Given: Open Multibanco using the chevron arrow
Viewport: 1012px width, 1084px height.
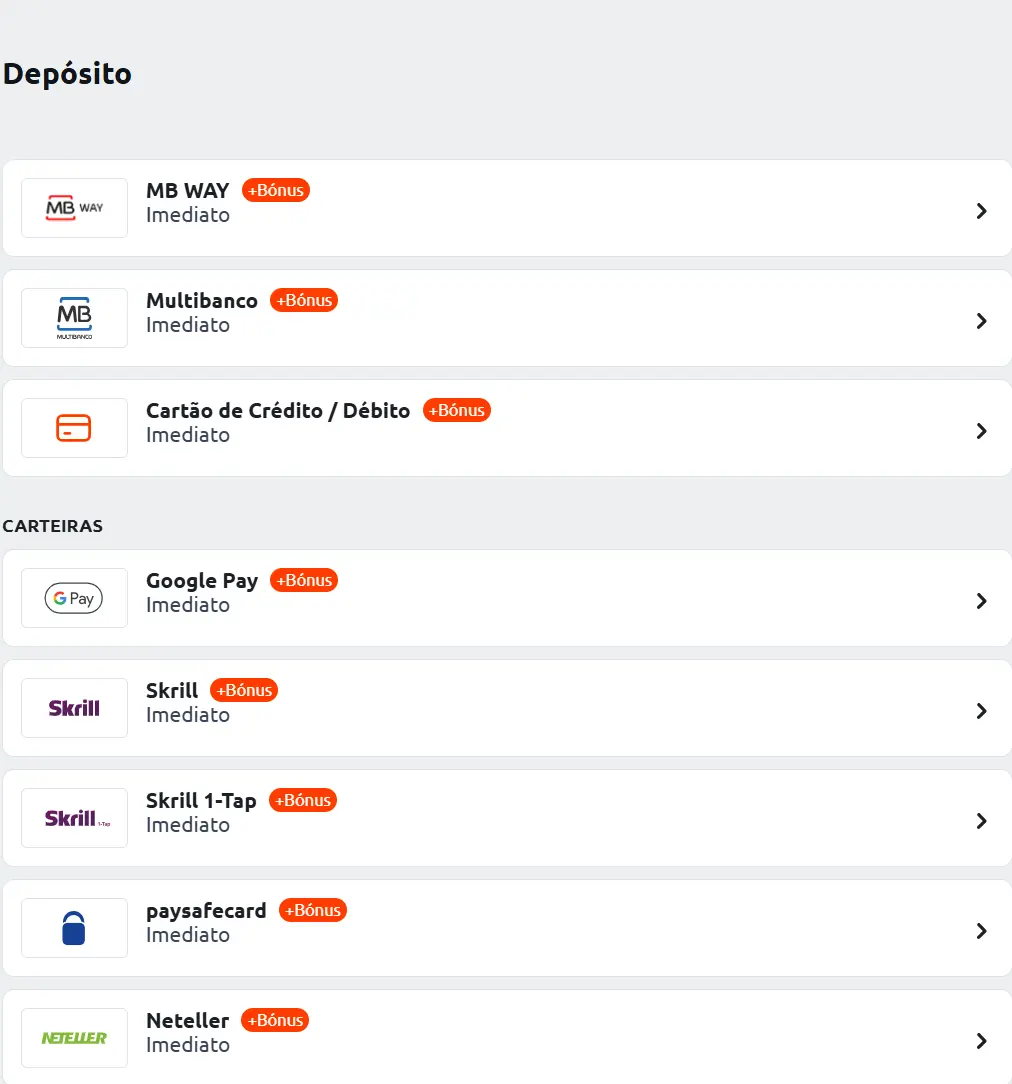Looking at the screenshot, I should (x=981, y=321).
